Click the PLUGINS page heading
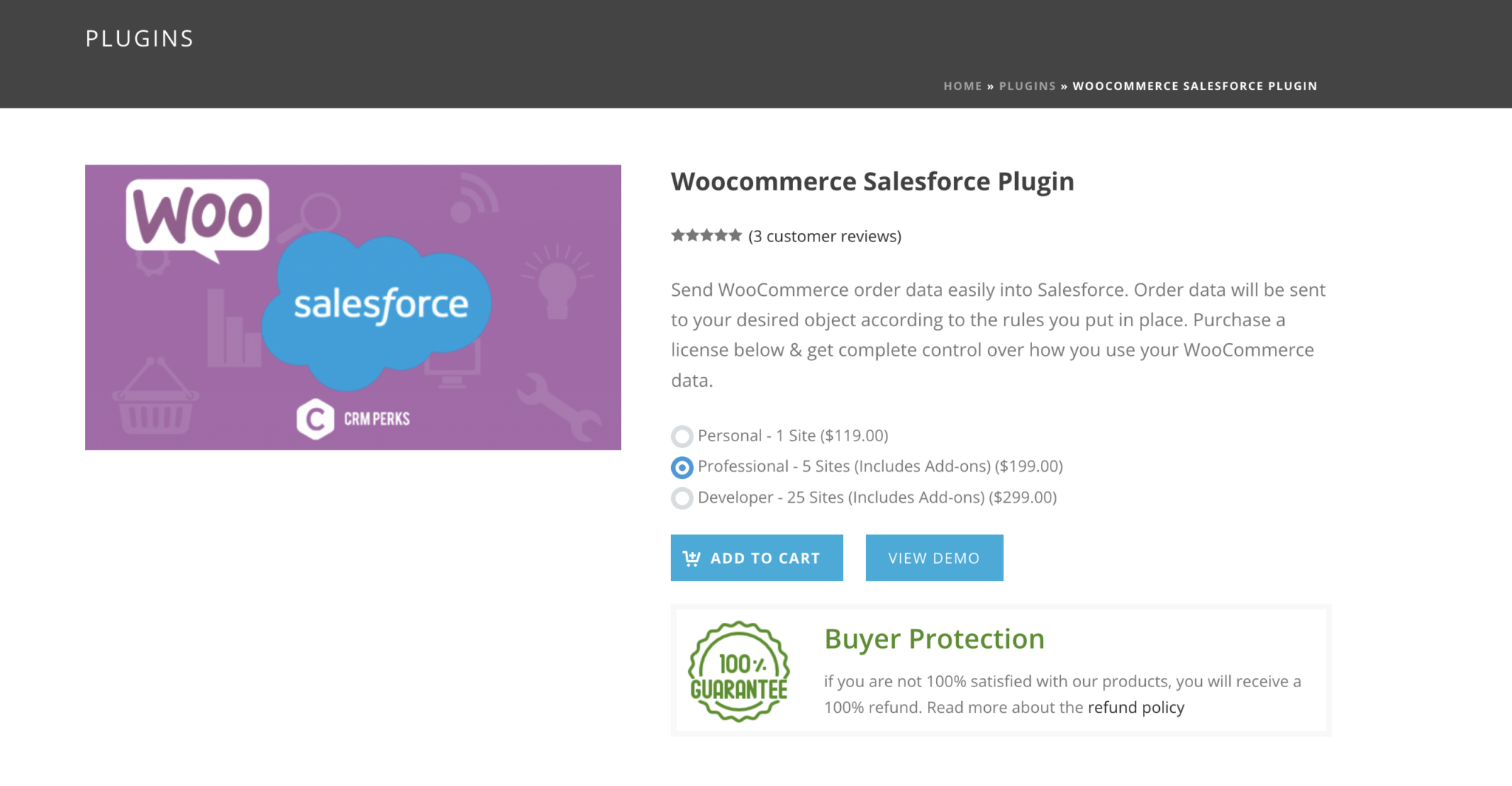The image size is (1512, 786). tap(139, 38)
